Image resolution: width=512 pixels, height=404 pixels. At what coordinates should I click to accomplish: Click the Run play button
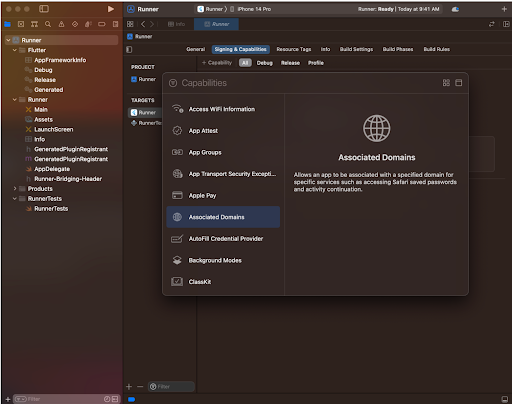pos(111,9)
